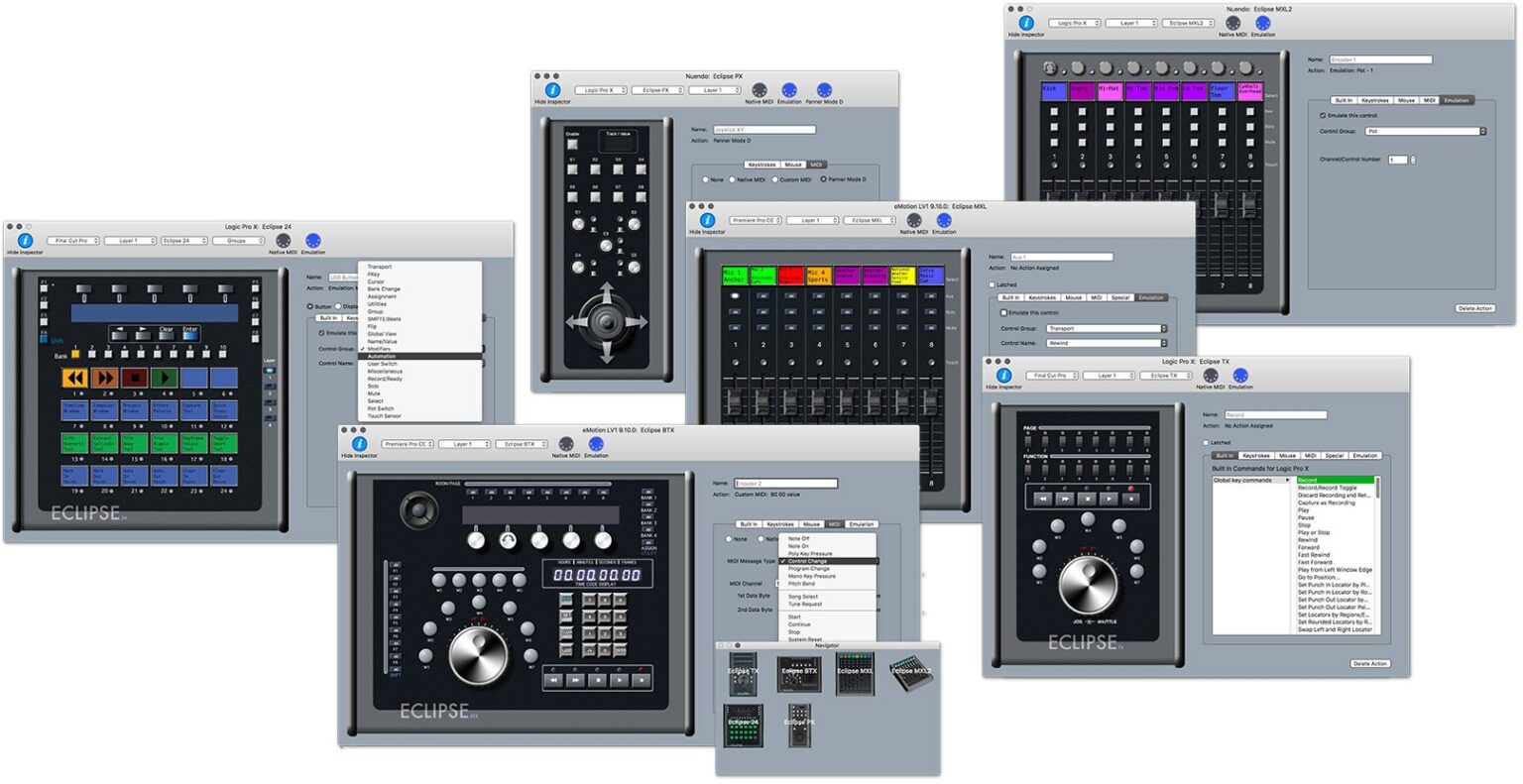Open the Final Cut Pro application dropdown in the Eclipse 24 window
The width and height of the screenshot is (1523, 784).
tap(74, 240)
